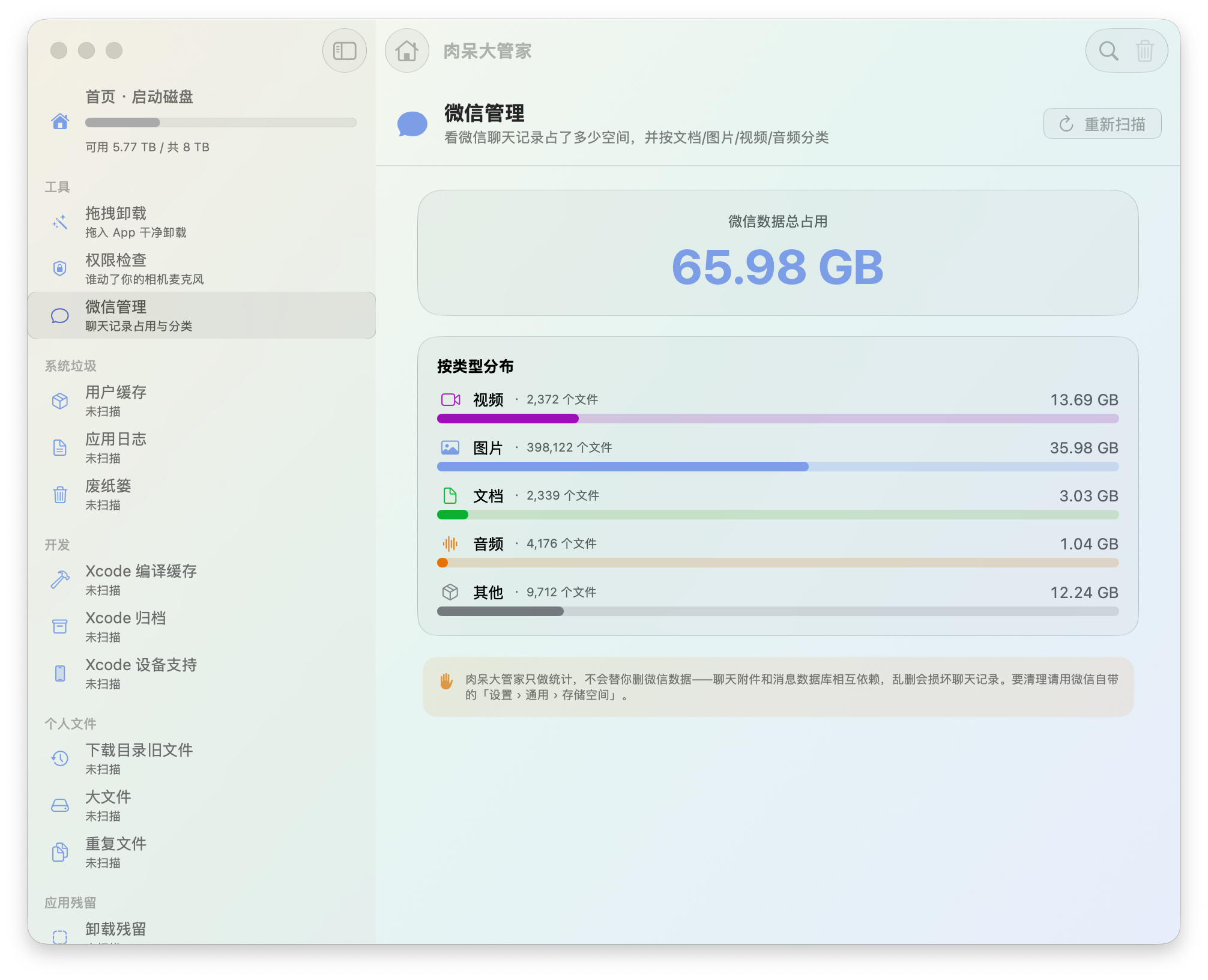
Task: Click the trash icon in the top toolbar
Action: pyautogui.click(x=1144, y=51)
